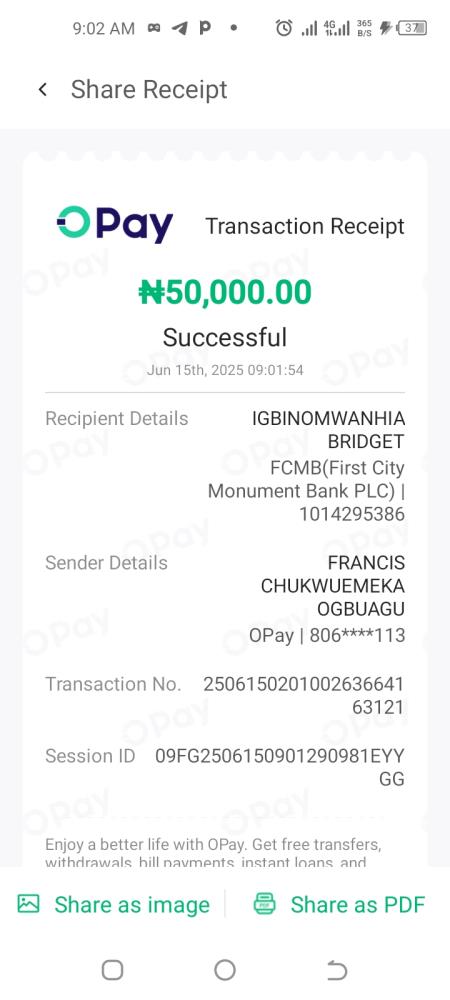Tap the Telegram notification icon in status bar
450x1000 pixels.
pyautogui.click(x=180, y=28)
